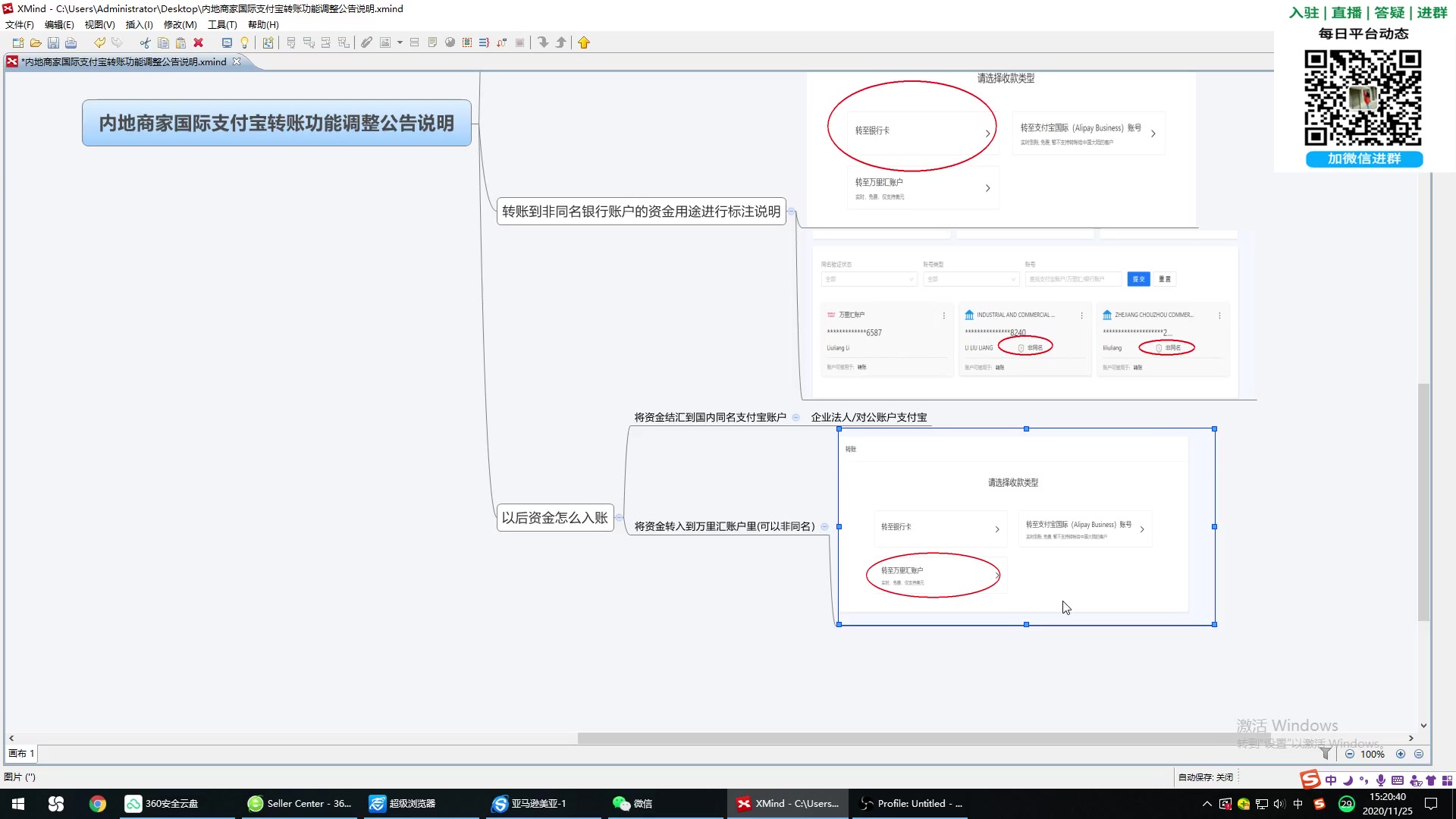Screen dimensions: 1456x819
Task: Click the Summary bracket icon
Action: point(484,42)
